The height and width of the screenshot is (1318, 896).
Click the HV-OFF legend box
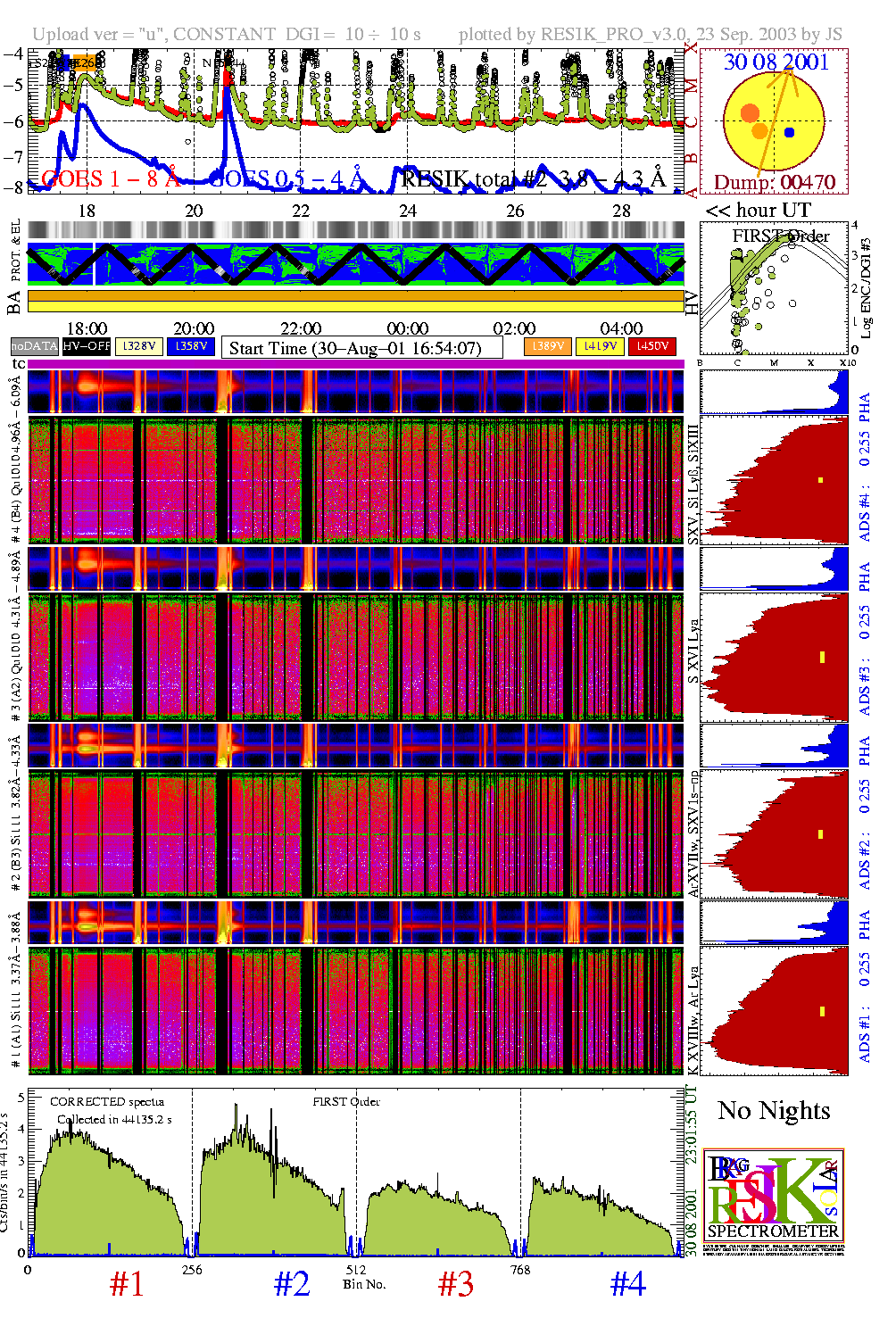(x=87, y=346)
